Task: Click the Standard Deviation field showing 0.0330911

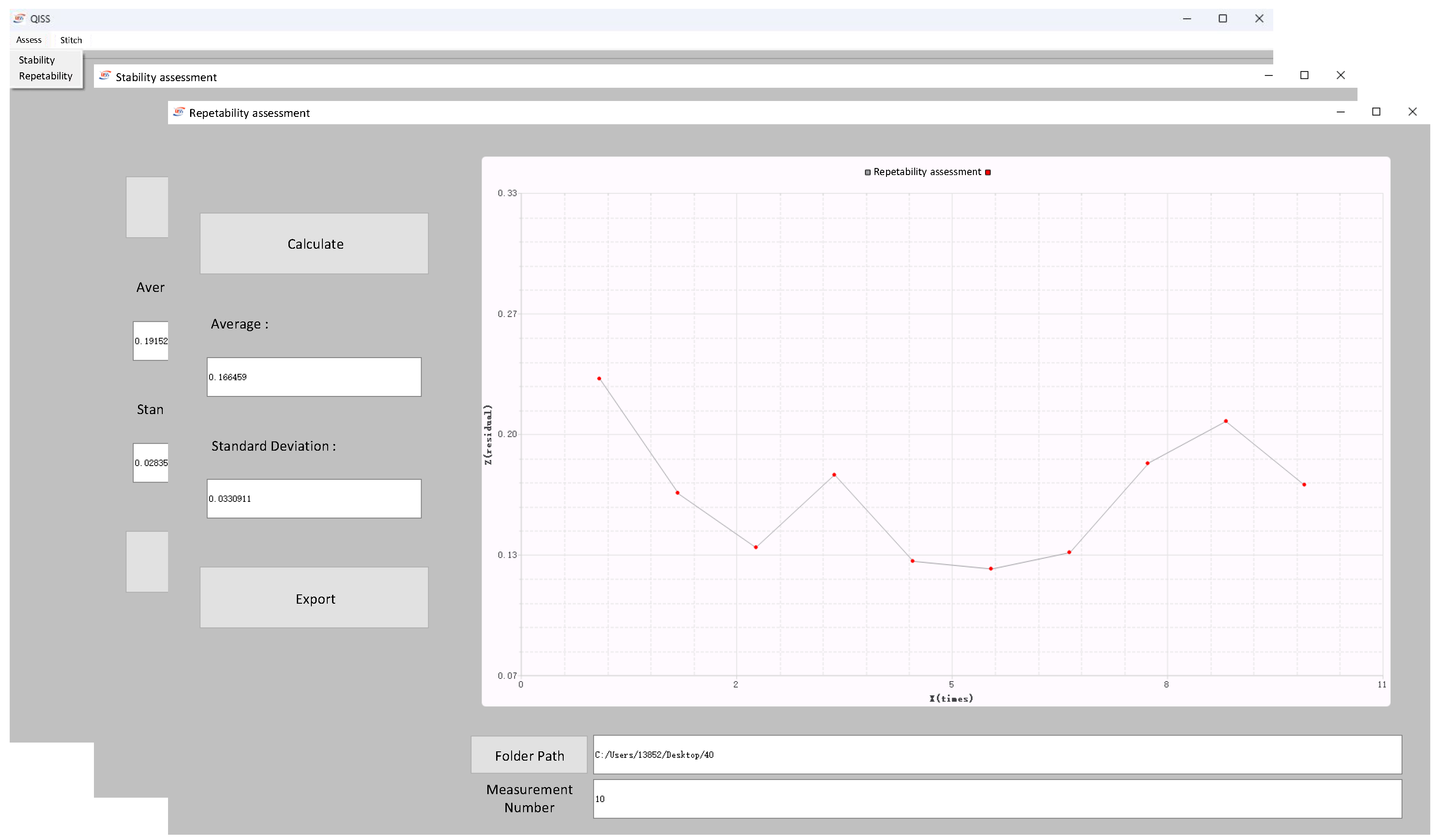Action: (x=314, y=499)
